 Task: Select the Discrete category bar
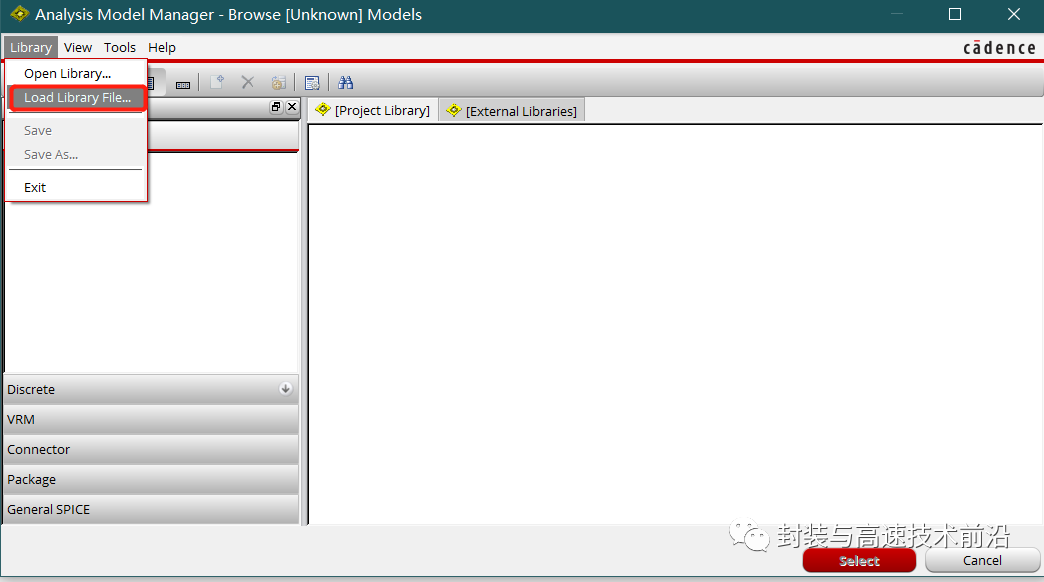[x=151, y=389]
